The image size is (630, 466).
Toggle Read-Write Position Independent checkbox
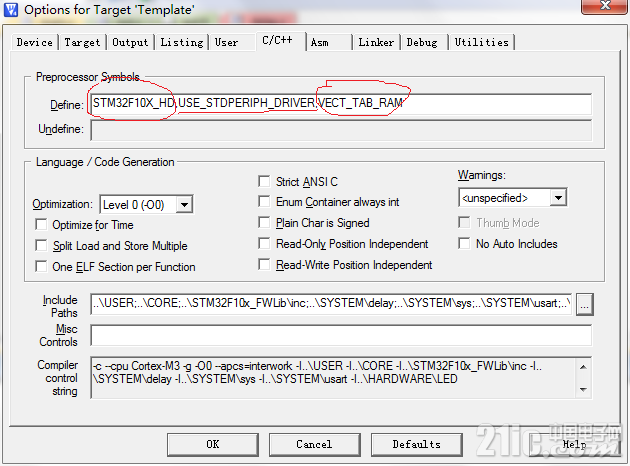click(264, 264)
